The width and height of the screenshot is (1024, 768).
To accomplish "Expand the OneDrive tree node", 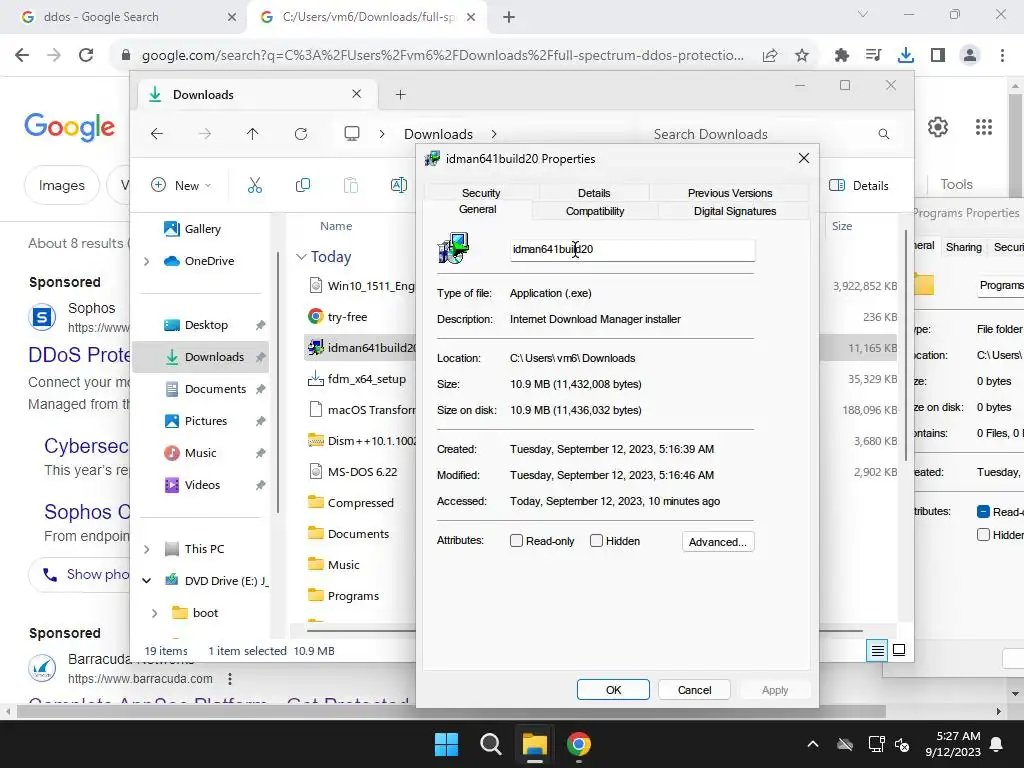I will (x=146, y=261).
